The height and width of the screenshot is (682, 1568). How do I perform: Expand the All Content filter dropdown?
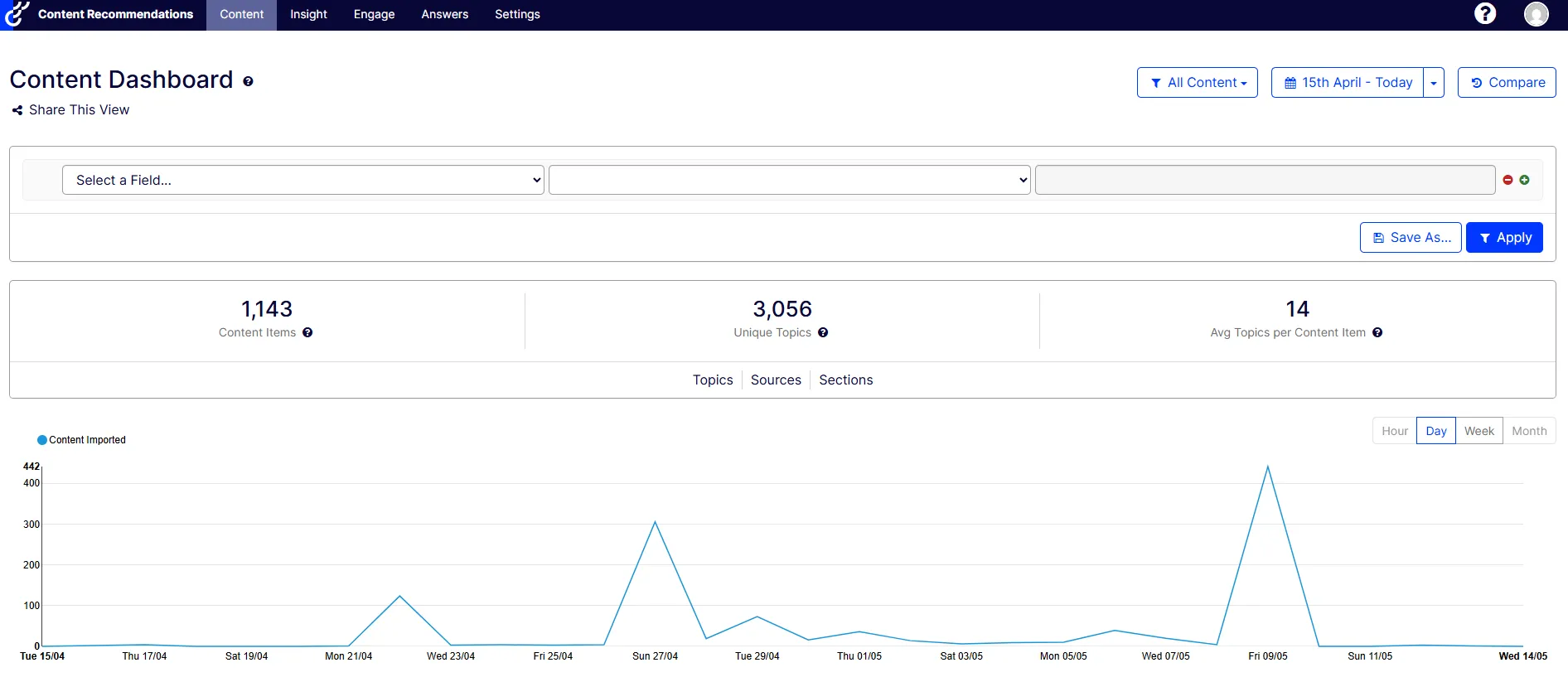click(1198, 82)
